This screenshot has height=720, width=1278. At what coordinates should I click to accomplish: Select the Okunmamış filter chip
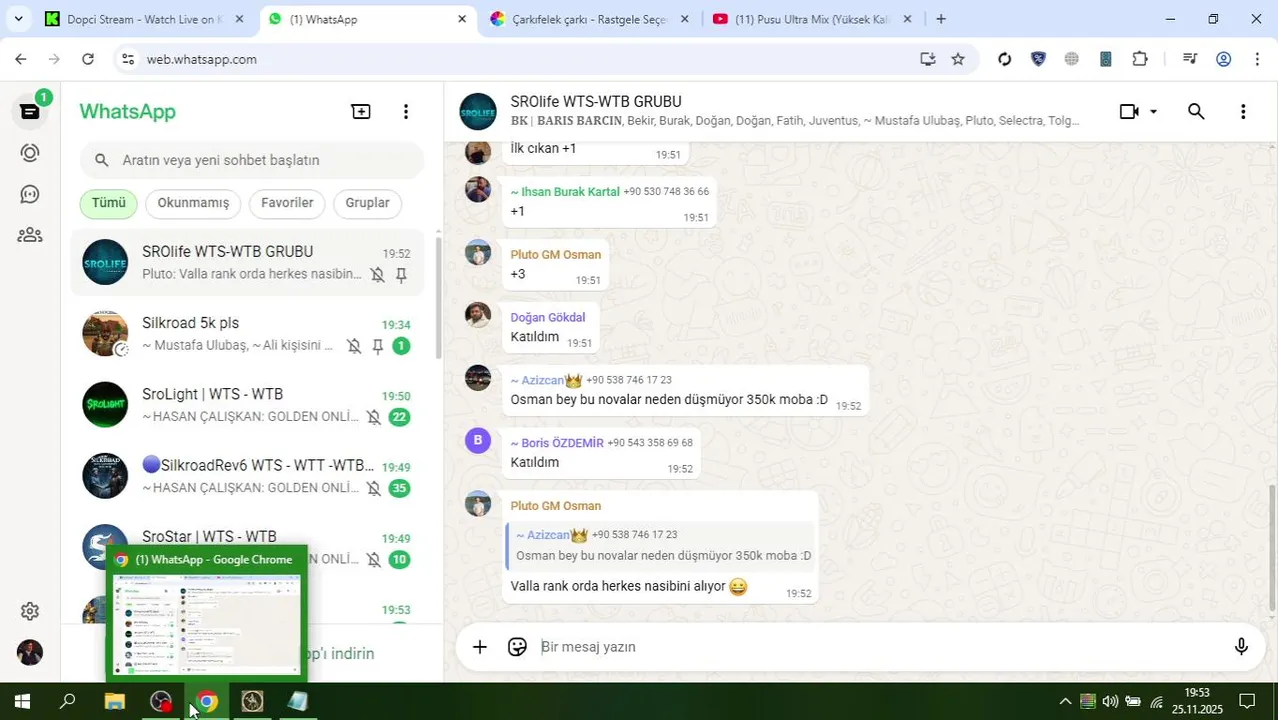pyautogui.click(x=193, y=203)
